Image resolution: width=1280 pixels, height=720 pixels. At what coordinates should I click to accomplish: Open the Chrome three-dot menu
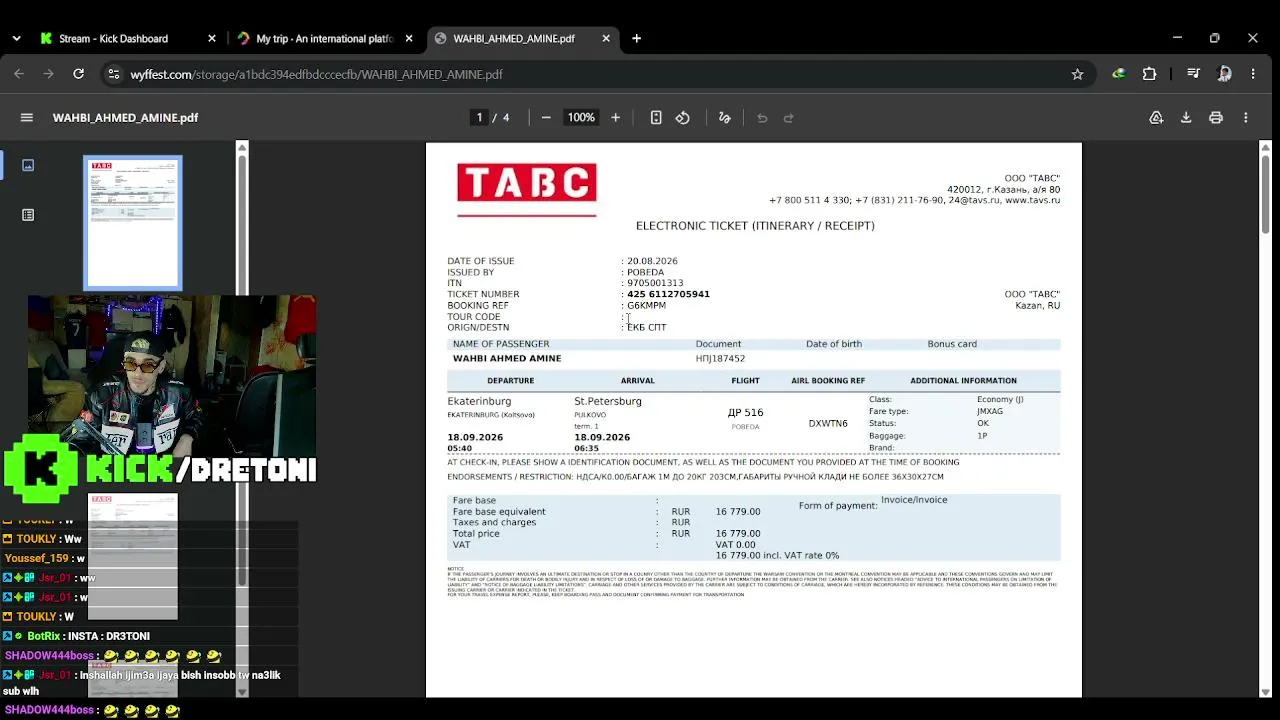coord(1253,74)
